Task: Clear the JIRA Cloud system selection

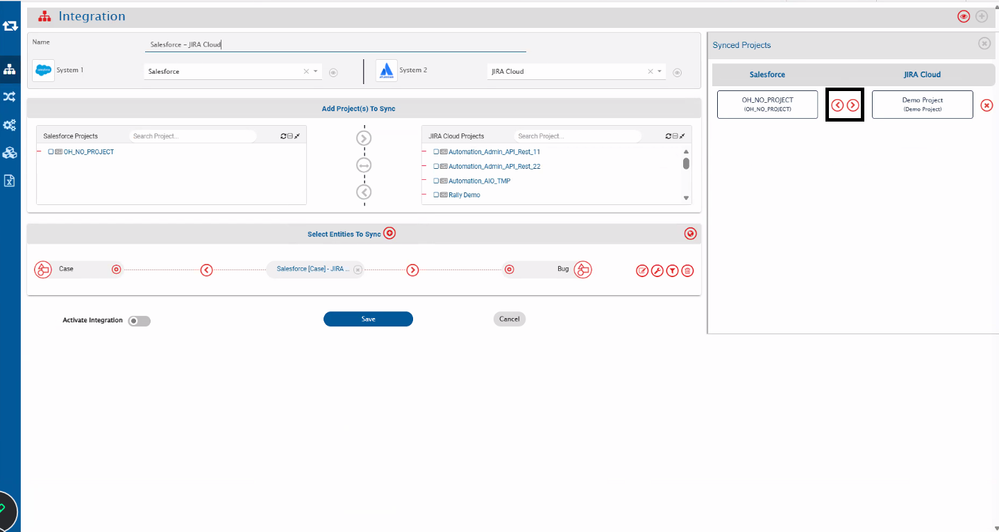Action: pyautogui.click(x=650, y=71)
